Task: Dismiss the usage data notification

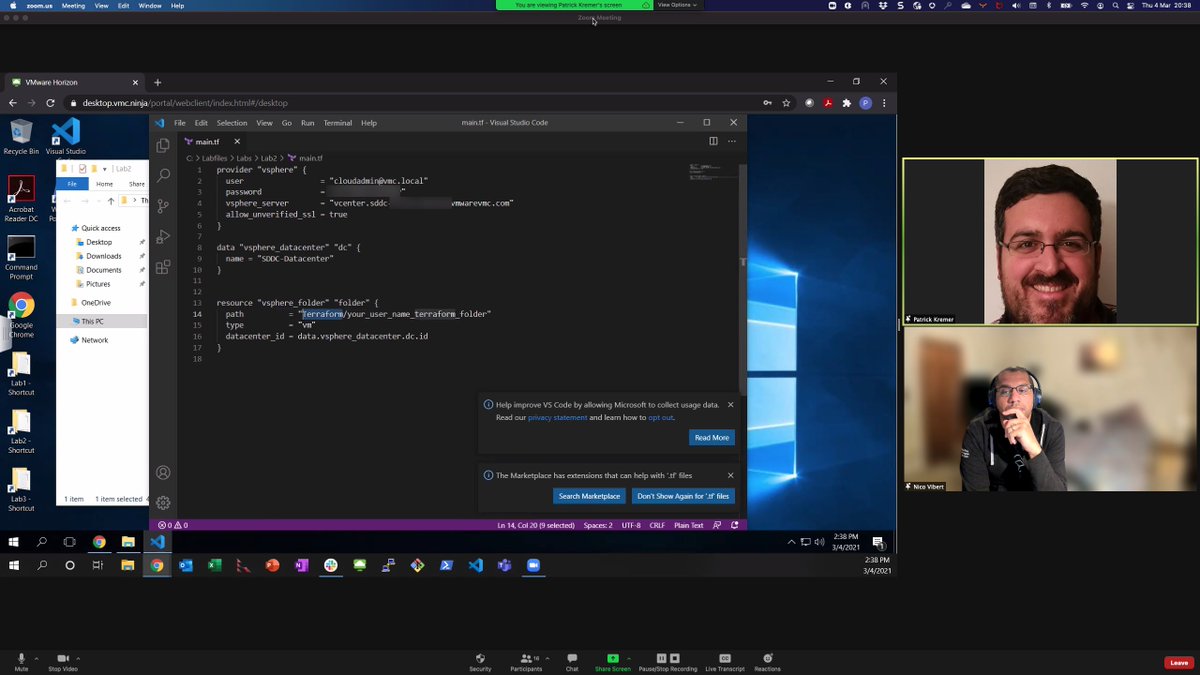Action: click(730, 405)
